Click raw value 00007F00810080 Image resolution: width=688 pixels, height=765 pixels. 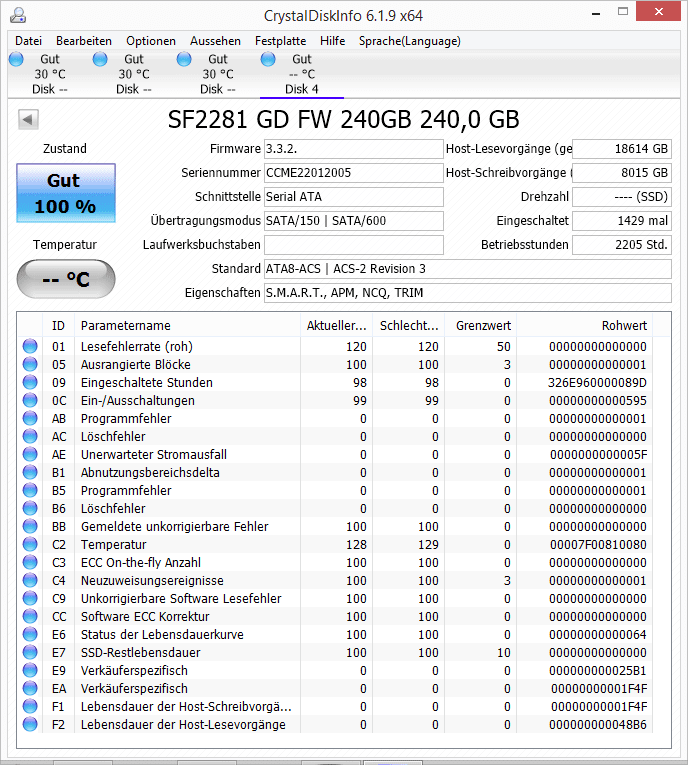pos(598,544)
